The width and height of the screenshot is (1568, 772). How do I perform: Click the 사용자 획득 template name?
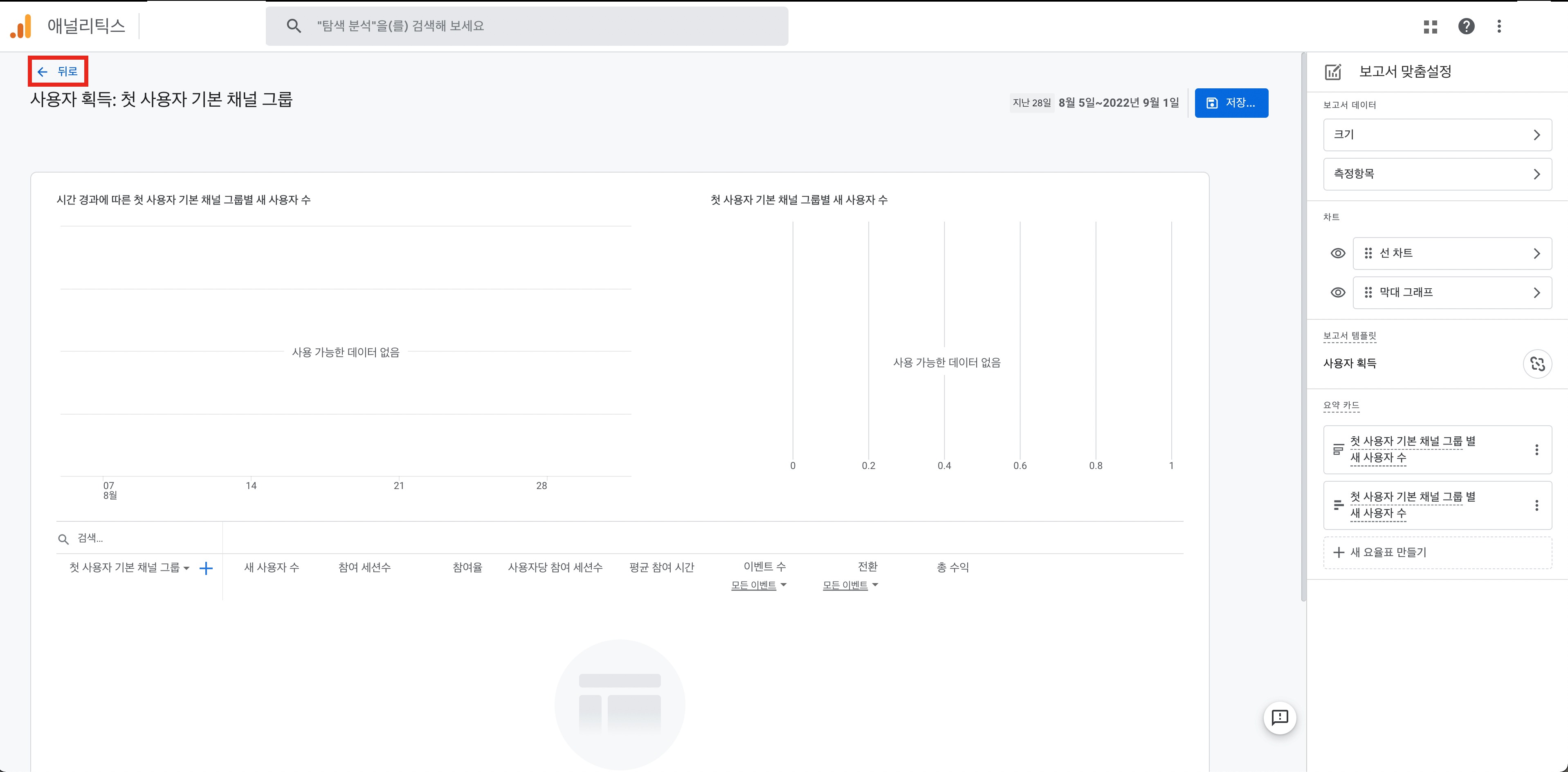(x=1350, y=364)
